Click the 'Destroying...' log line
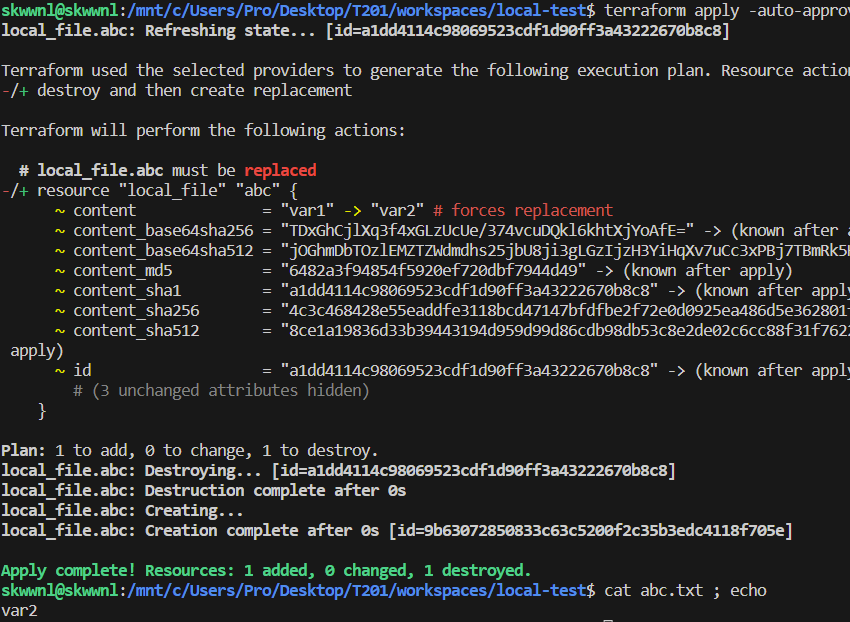Viewport: 850px width, 622px height. [x=338, y=471]
